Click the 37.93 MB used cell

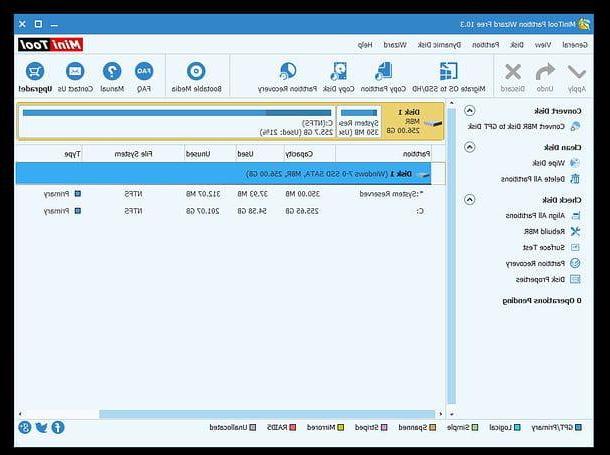point(252,194)
